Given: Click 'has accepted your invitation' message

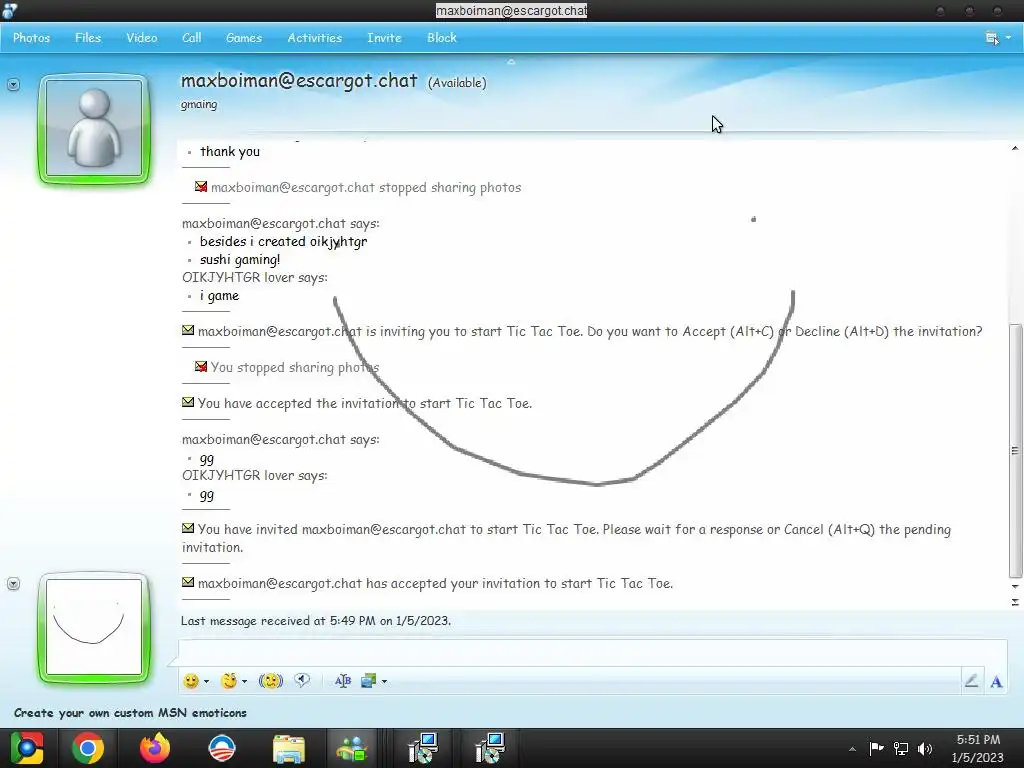Looking at the screenshot, I should pos(428,583).
